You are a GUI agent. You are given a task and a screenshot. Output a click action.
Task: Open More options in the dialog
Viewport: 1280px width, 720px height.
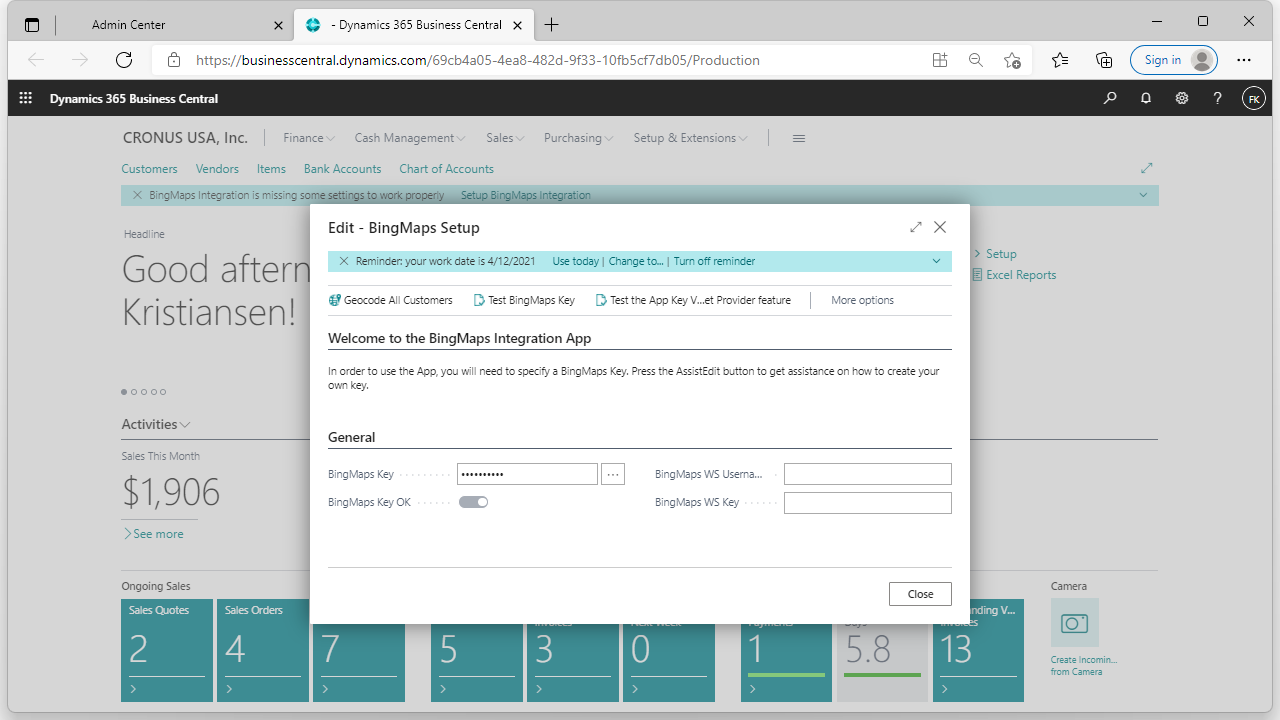862,300
